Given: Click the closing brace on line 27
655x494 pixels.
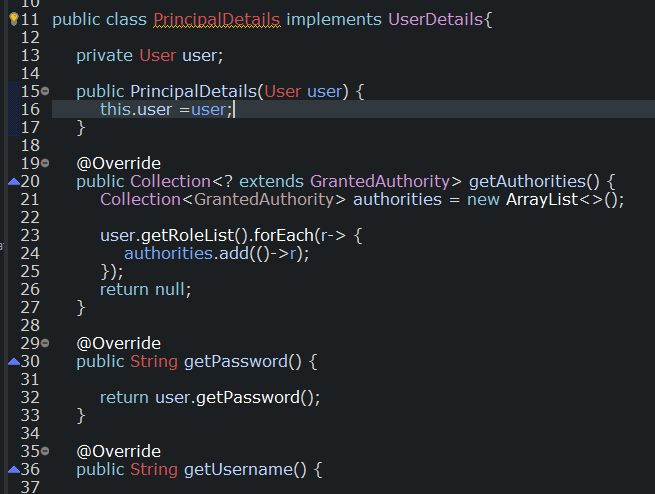Looking at the screenshot, I should click(x=81, y=308).
